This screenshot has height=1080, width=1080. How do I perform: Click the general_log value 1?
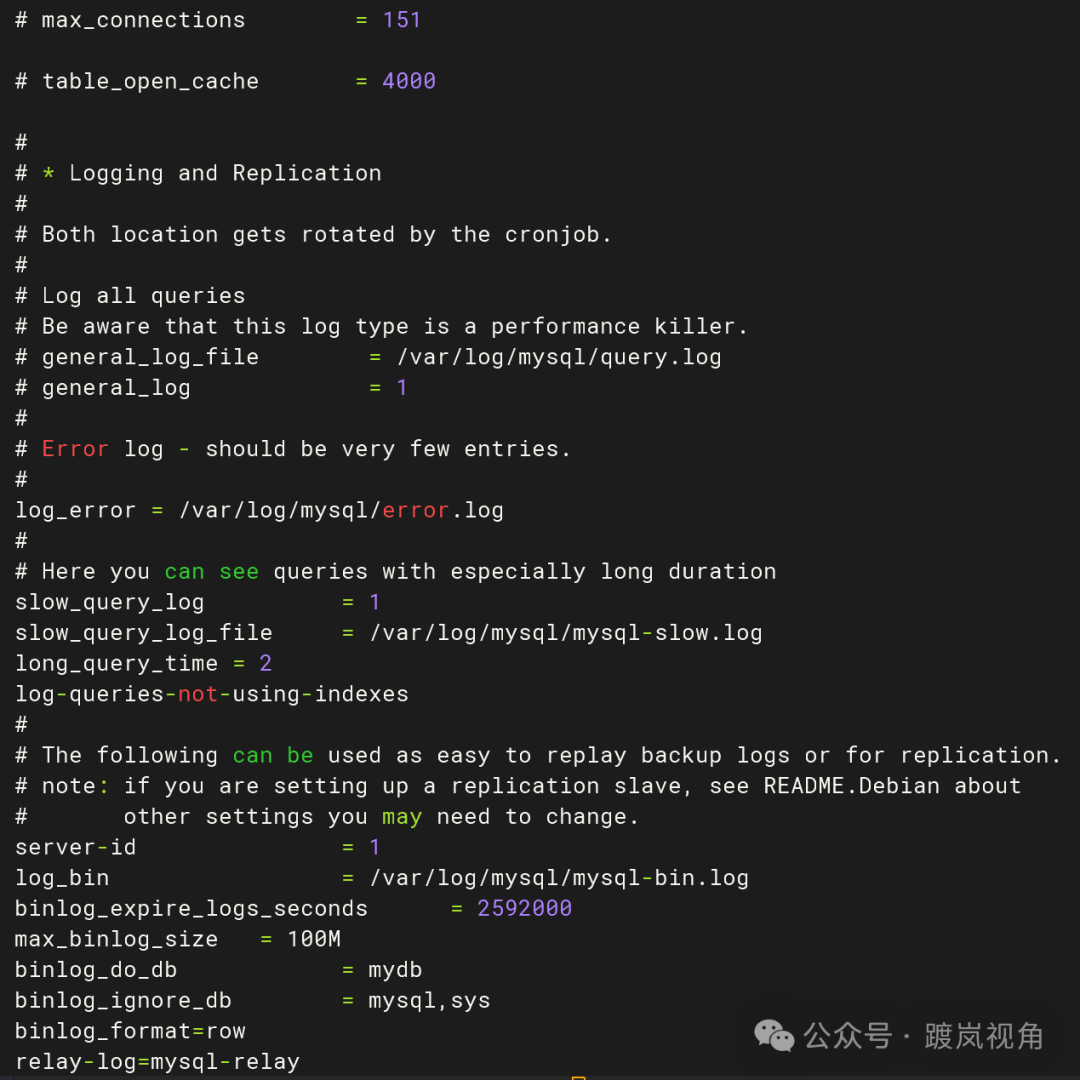(x=401, y=388)
